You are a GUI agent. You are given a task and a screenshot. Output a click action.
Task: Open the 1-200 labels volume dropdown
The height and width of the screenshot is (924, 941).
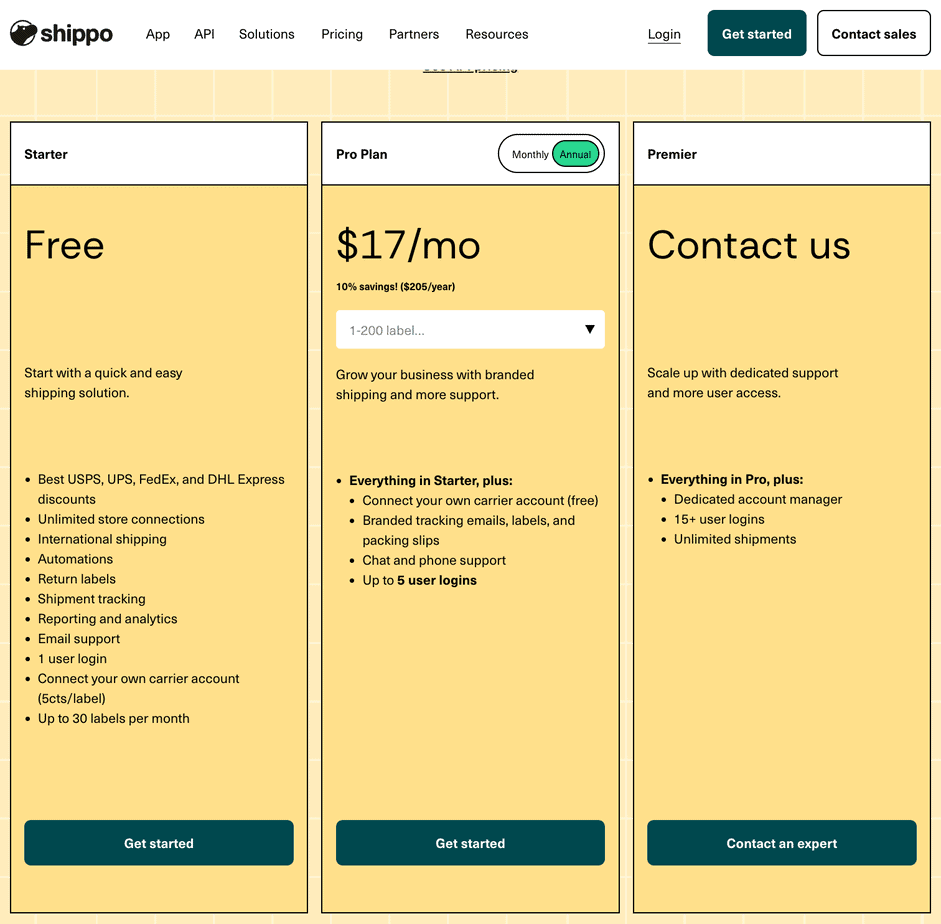(x=460, y=330)
